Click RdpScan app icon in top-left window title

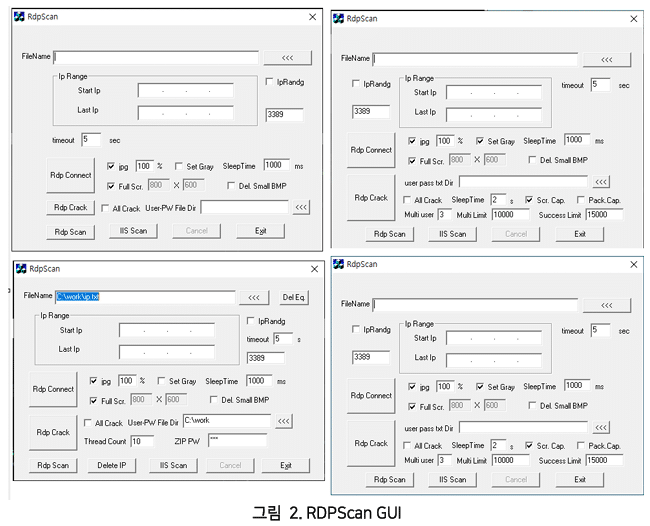click(x=19, y=17)
